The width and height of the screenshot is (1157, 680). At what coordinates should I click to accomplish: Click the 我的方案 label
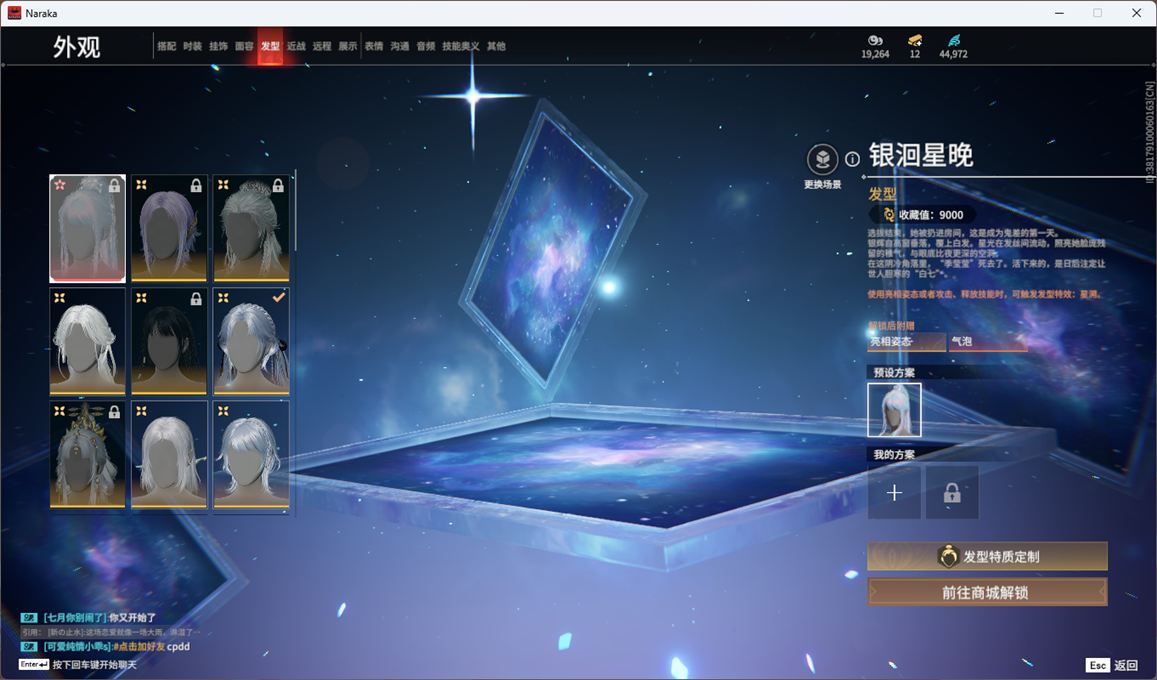tap(894, 454)
